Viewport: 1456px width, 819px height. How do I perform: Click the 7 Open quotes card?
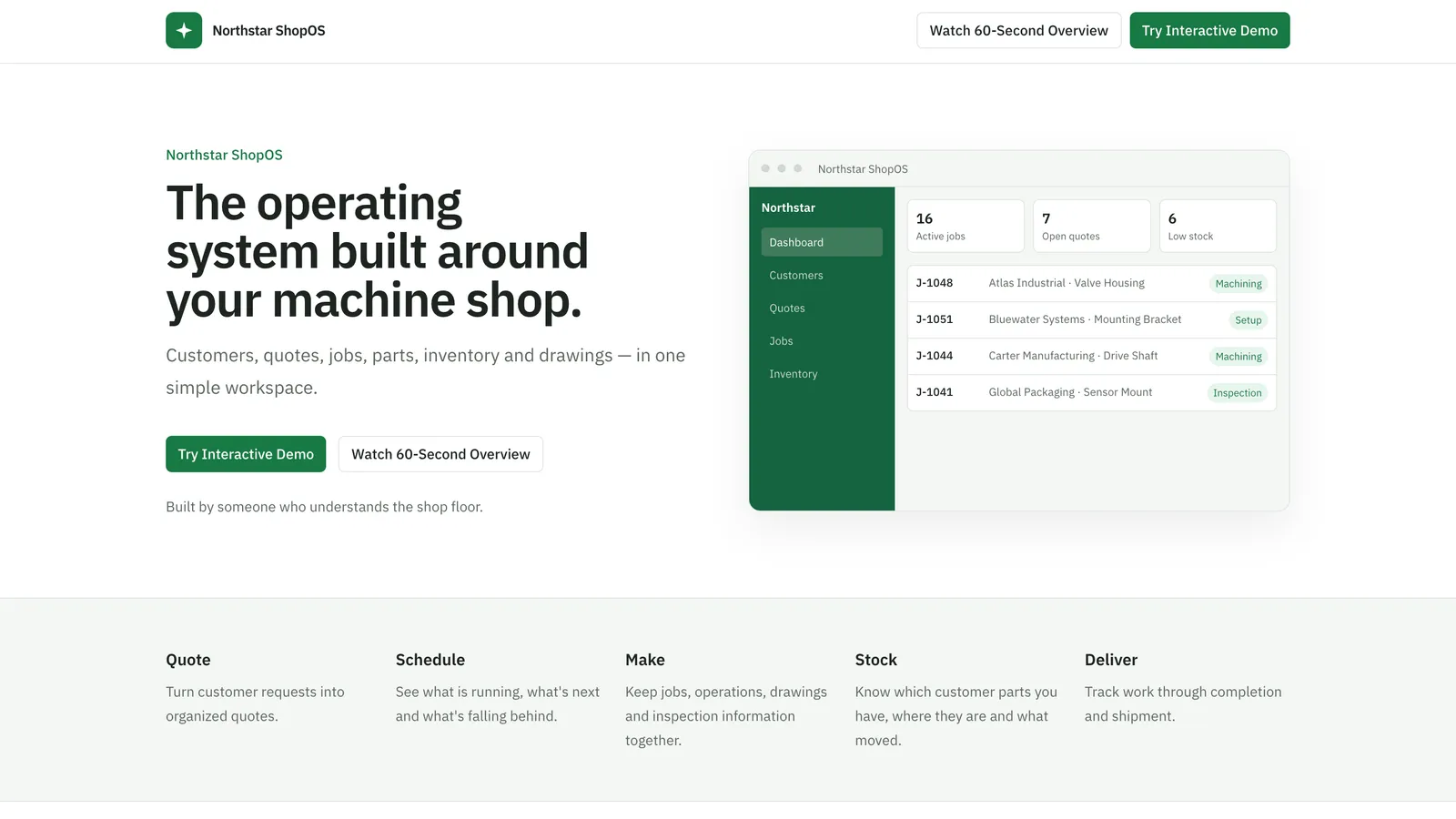point(1091,226)
